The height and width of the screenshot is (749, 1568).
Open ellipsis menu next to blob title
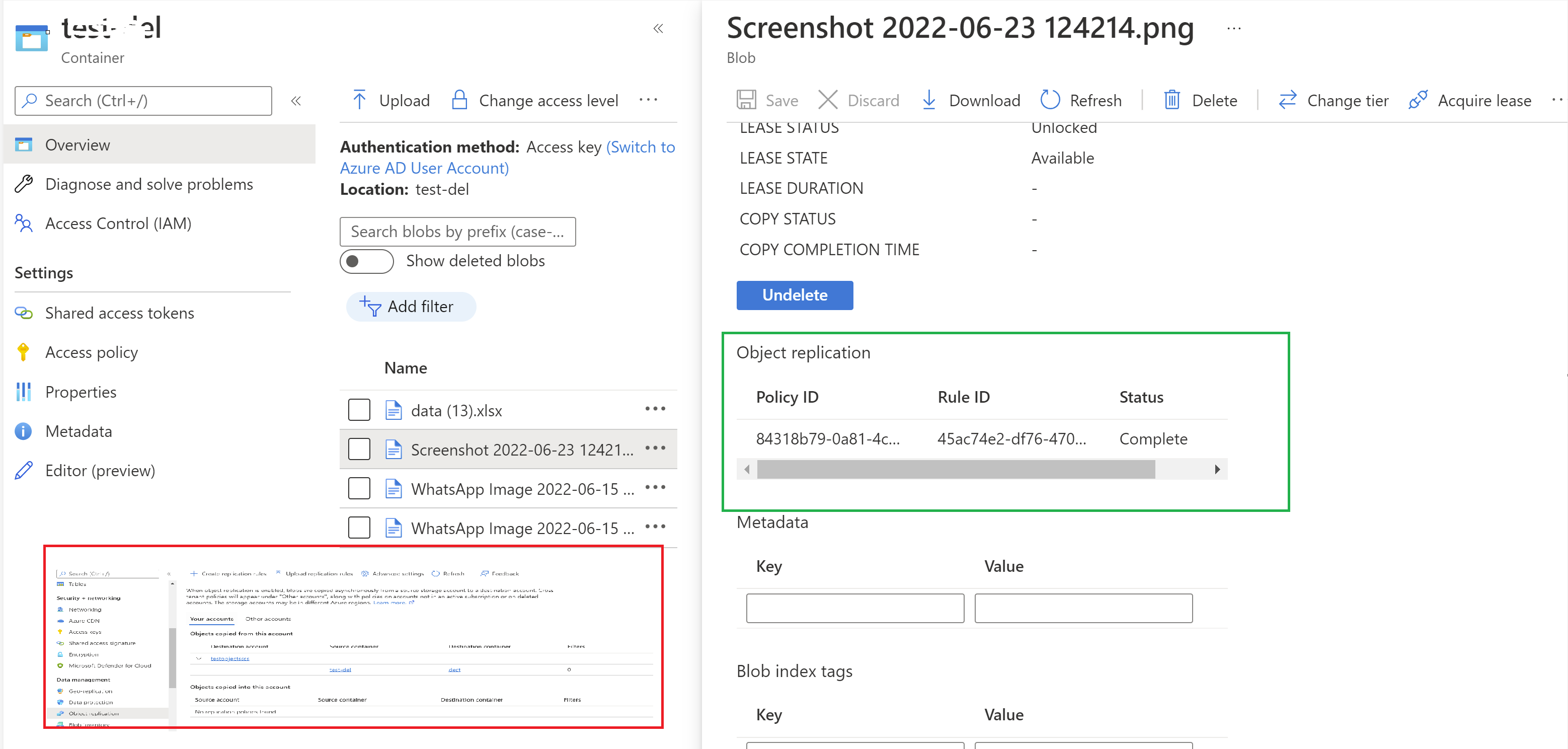click(x=1234, y=29)
